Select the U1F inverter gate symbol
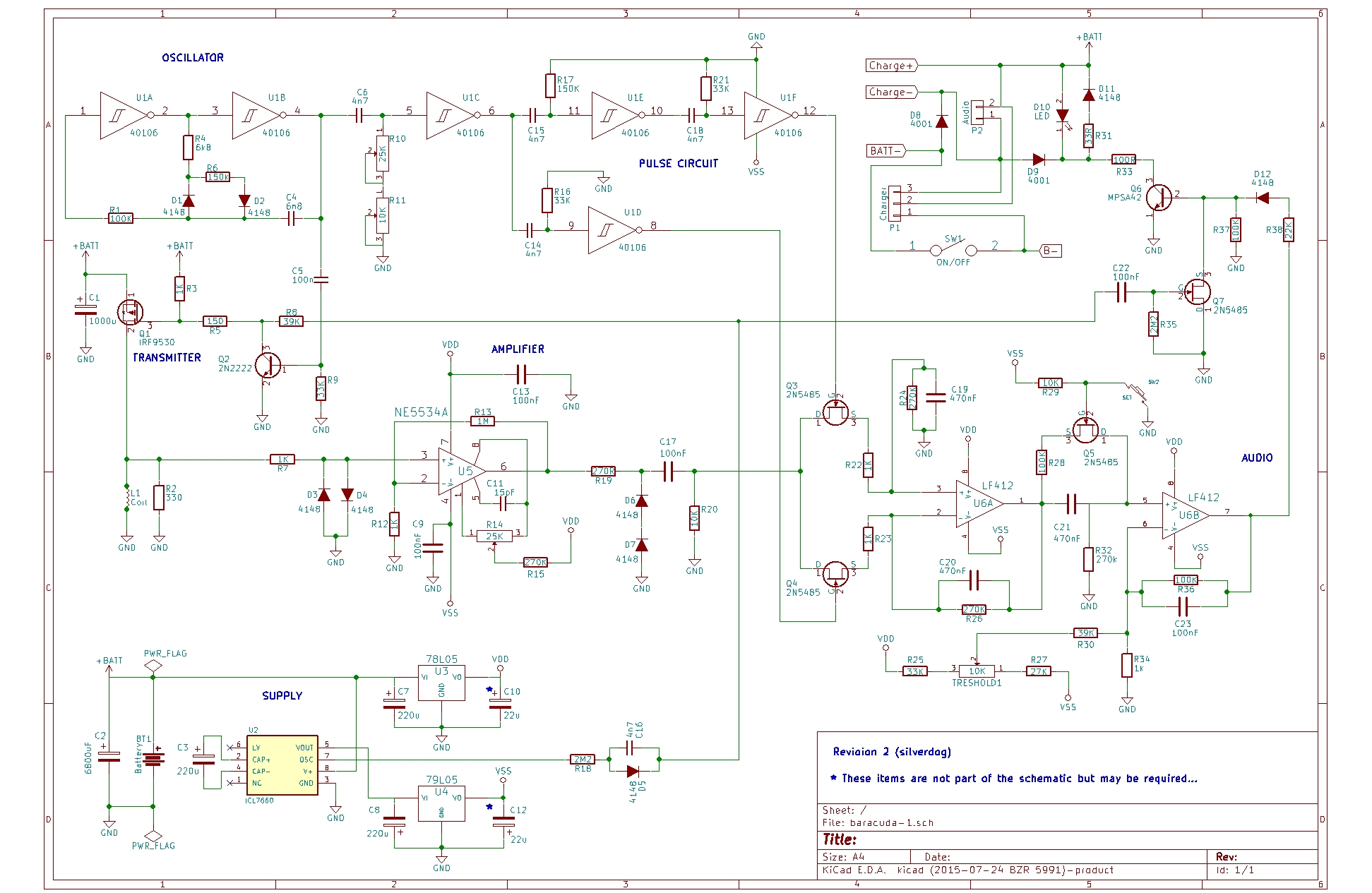The image size is (1372, 893). click(770, 114)
